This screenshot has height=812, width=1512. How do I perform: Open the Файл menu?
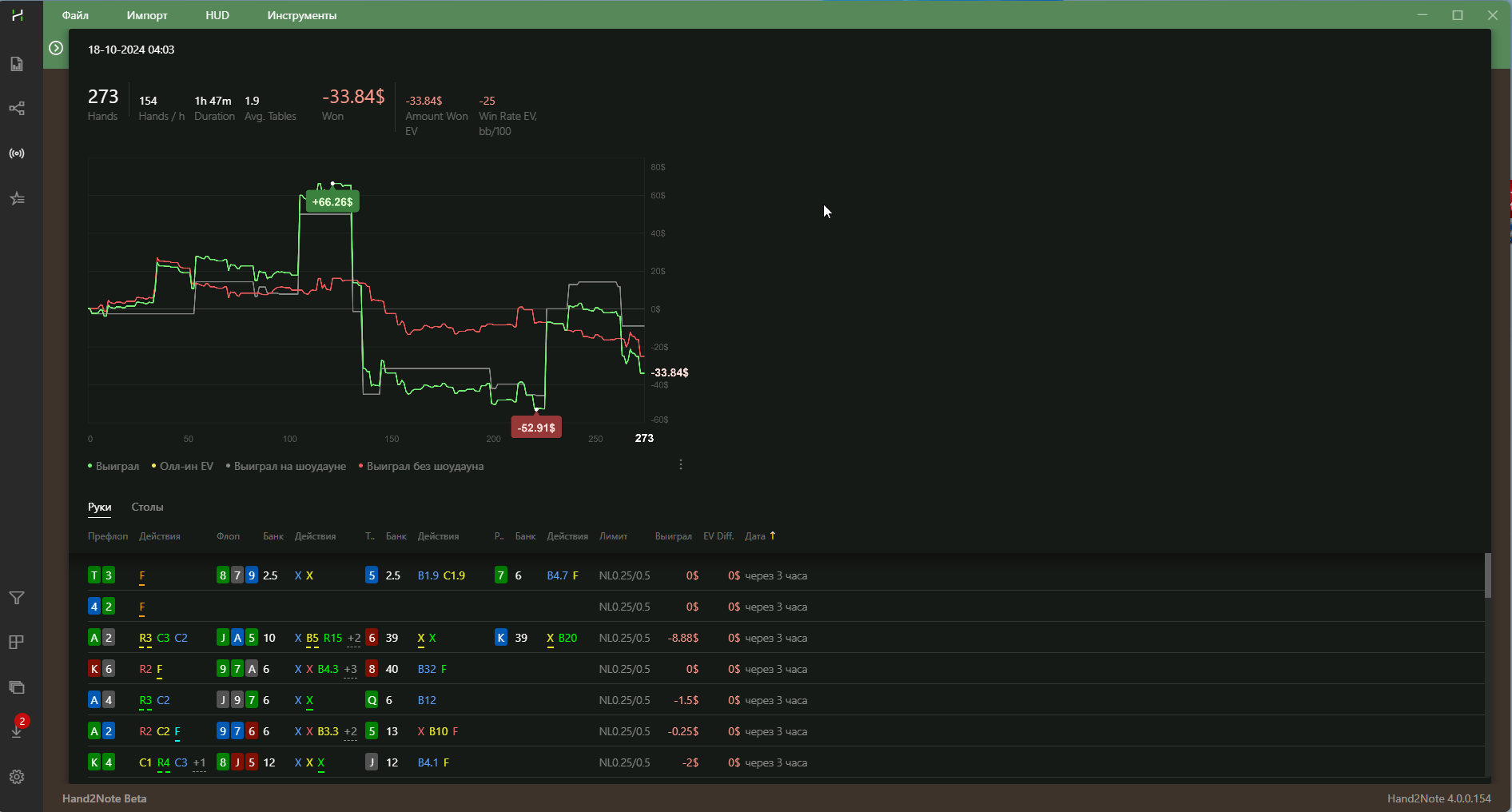click(75, 15)
